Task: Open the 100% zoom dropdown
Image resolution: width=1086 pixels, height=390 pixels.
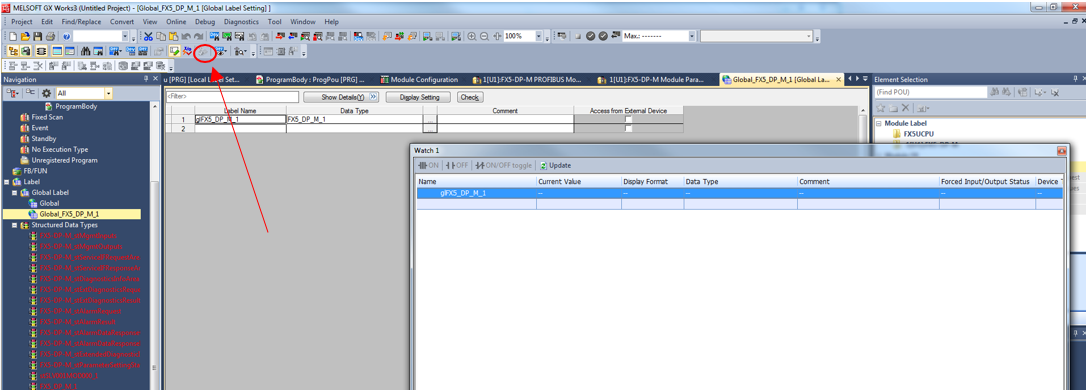Action: [x=538, y=36]
